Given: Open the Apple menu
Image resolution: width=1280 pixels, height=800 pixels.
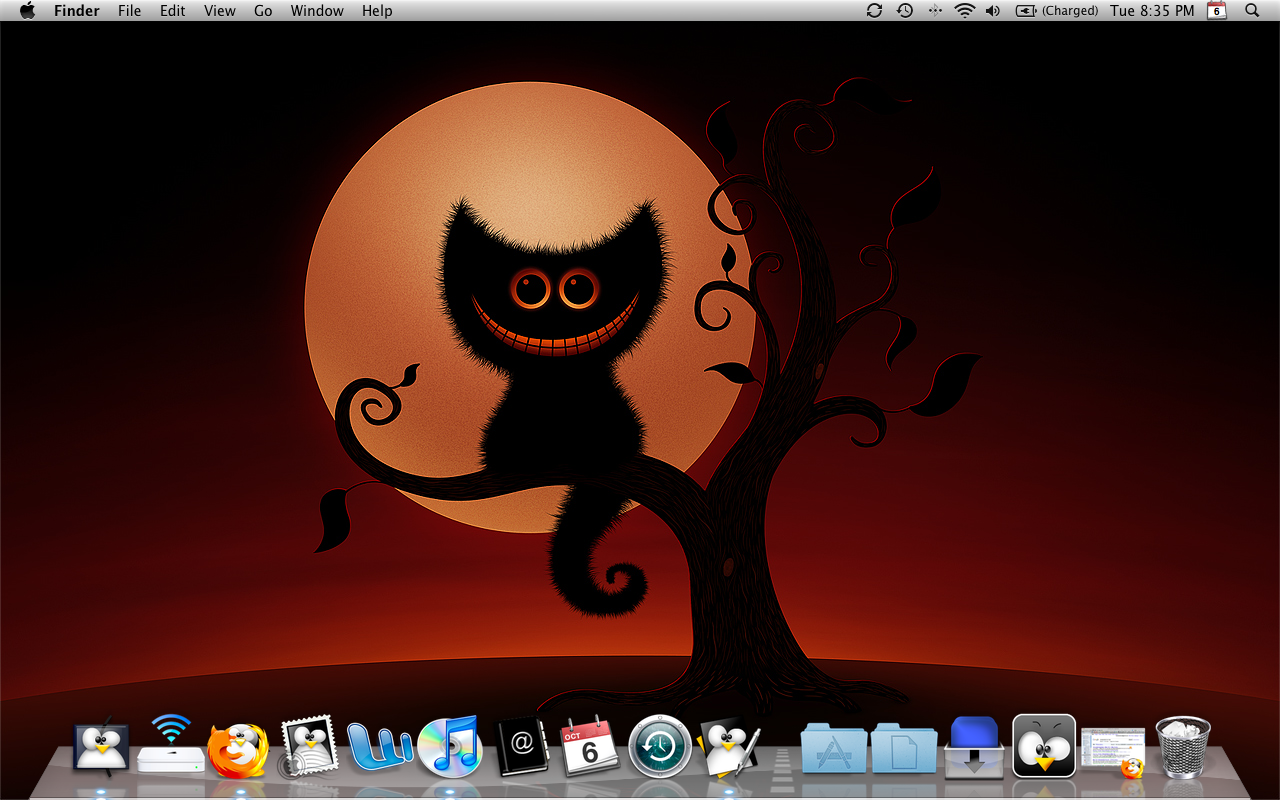Looking at the screenshot, I should 27,11.
